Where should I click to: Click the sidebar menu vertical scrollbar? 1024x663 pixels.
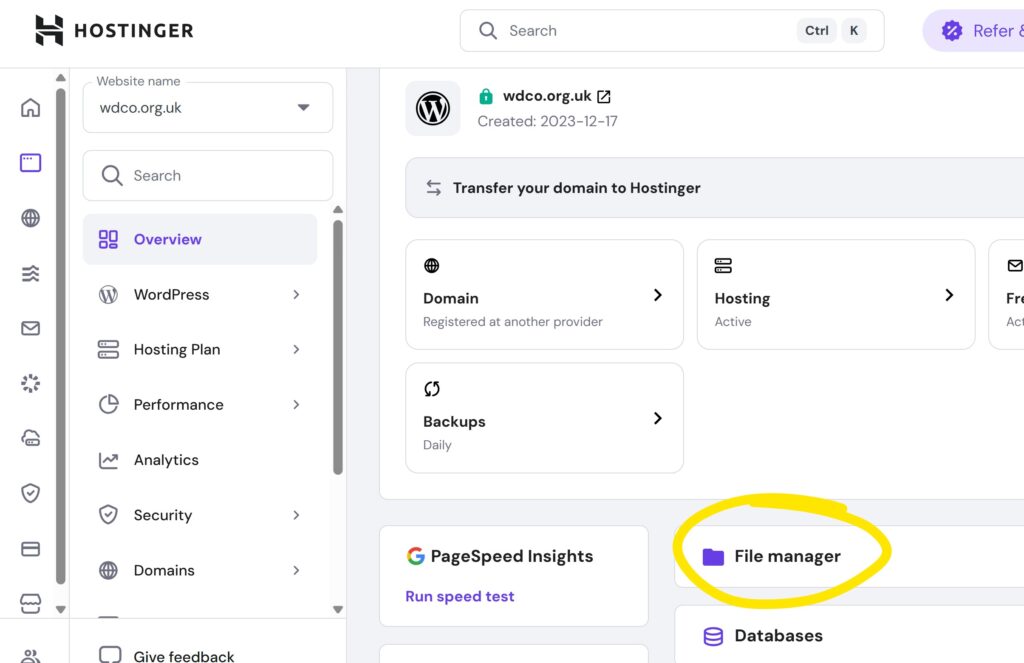338,350
